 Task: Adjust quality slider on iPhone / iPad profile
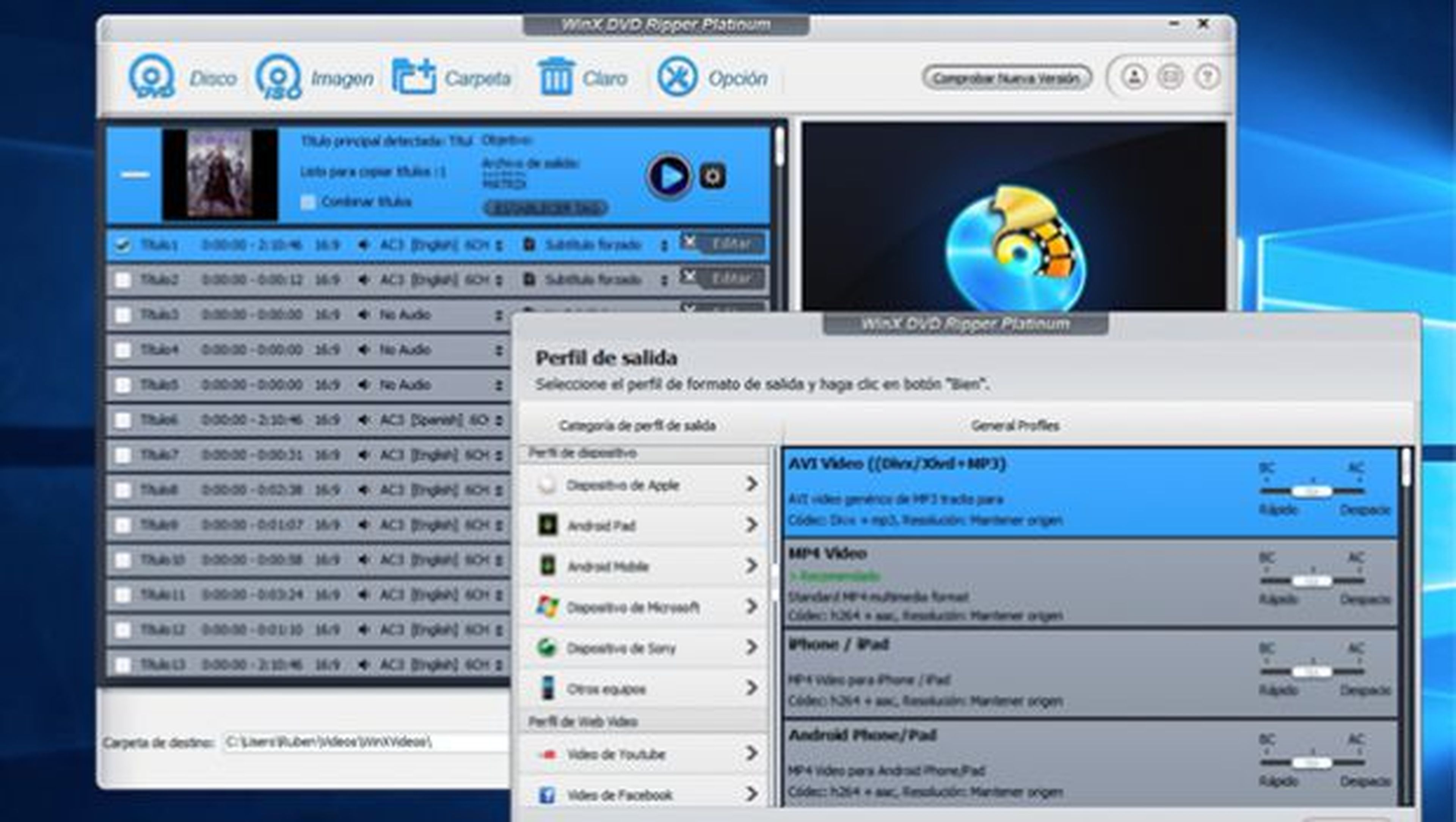pyautogui.click(x=1312, y=671)
